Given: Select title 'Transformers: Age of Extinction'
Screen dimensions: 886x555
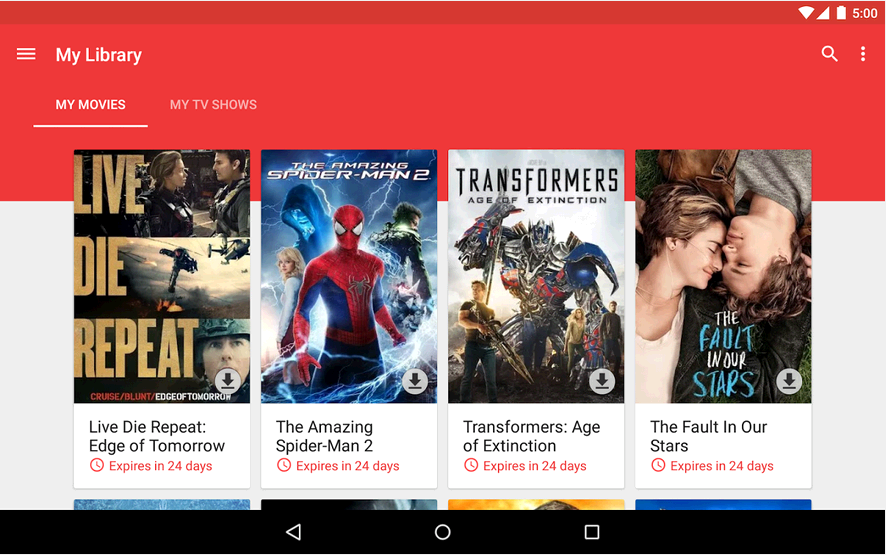Looking at the screenshot, I should coord(532,436).
